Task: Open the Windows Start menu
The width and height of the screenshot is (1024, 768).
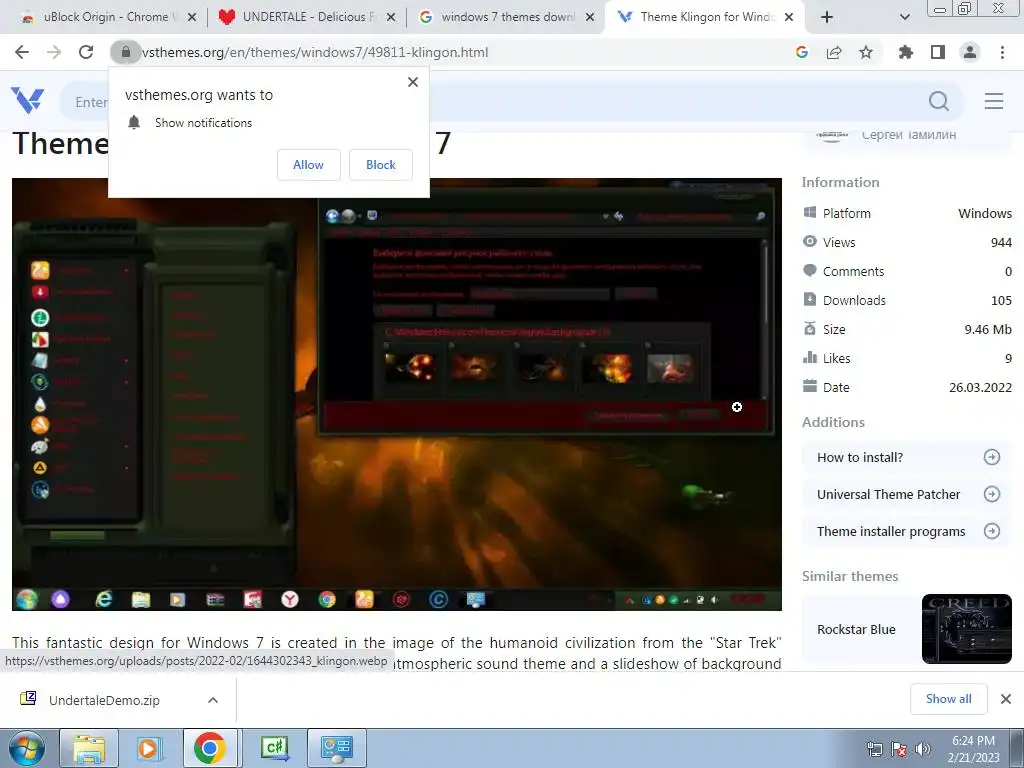Action: click(26, 748)
